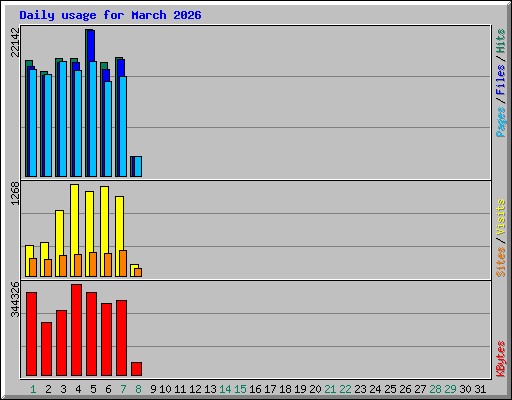Click day 29 weekend label on x-axis
Screen dimensions: 512x400
click(x=450, y=389)
